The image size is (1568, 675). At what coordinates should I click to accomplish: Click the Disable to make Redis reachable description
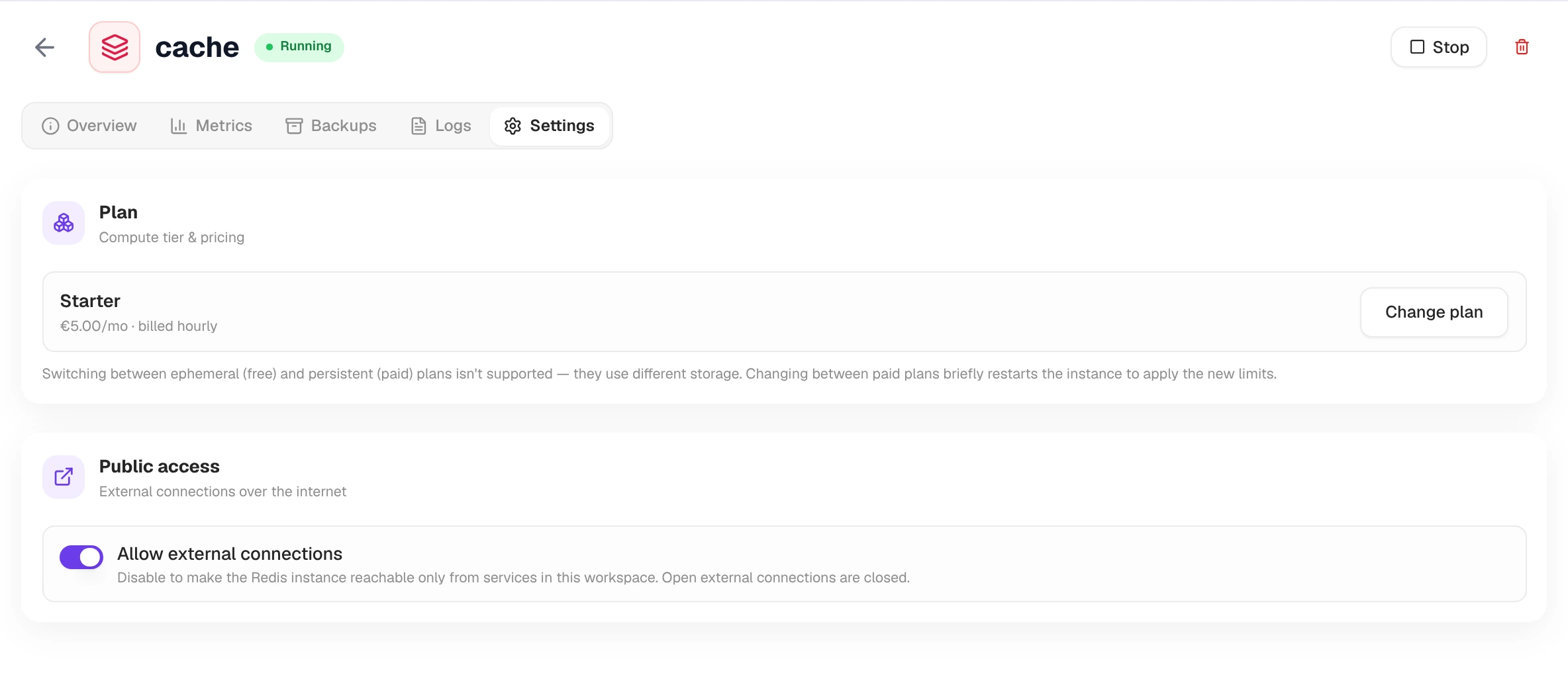pos(514,578)
